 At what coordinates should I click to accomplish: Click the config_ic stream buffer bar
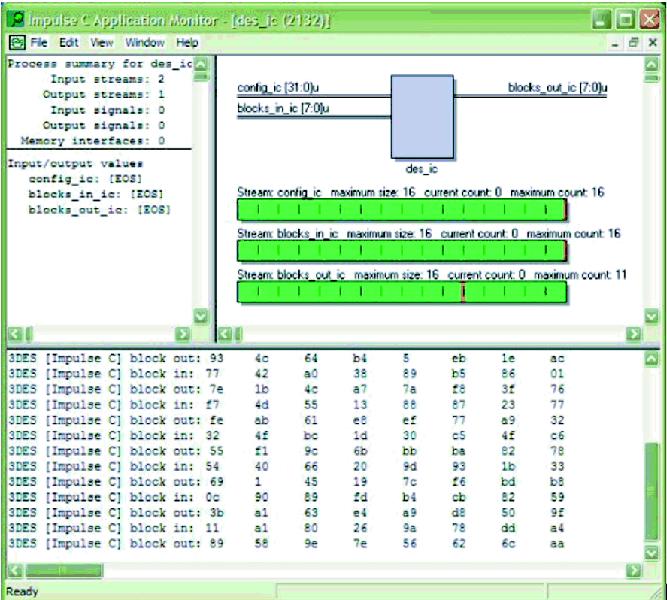pos(401,210)
